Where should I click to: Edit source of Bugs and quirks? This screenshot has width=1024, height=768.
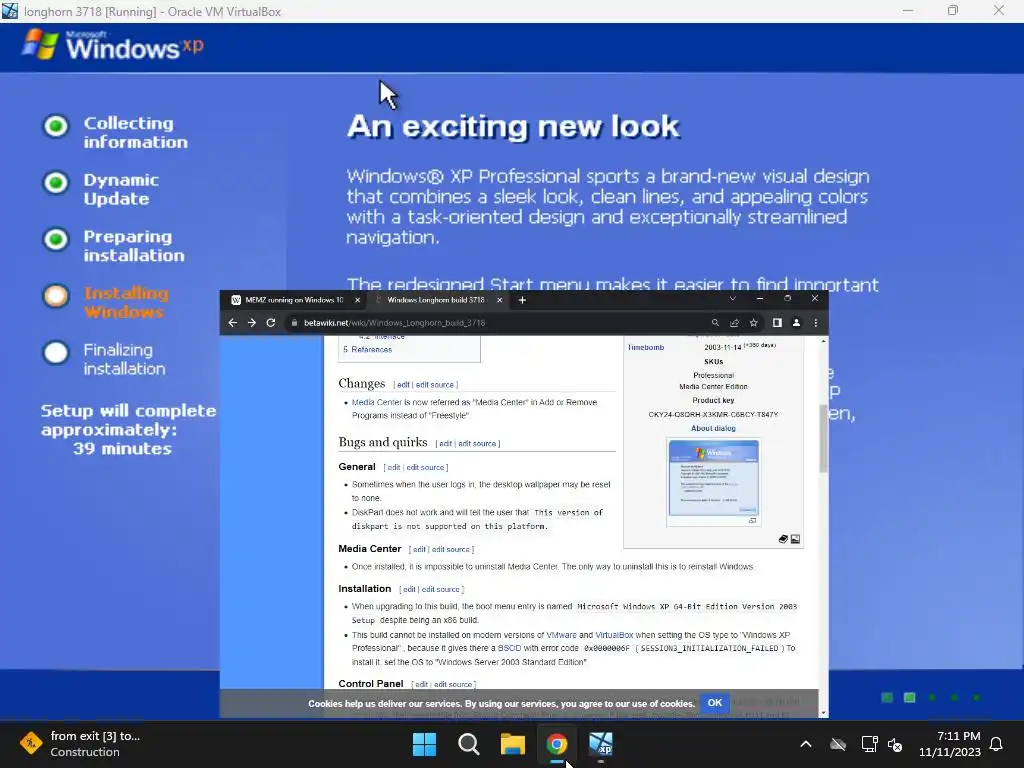(x=477, y=443)
